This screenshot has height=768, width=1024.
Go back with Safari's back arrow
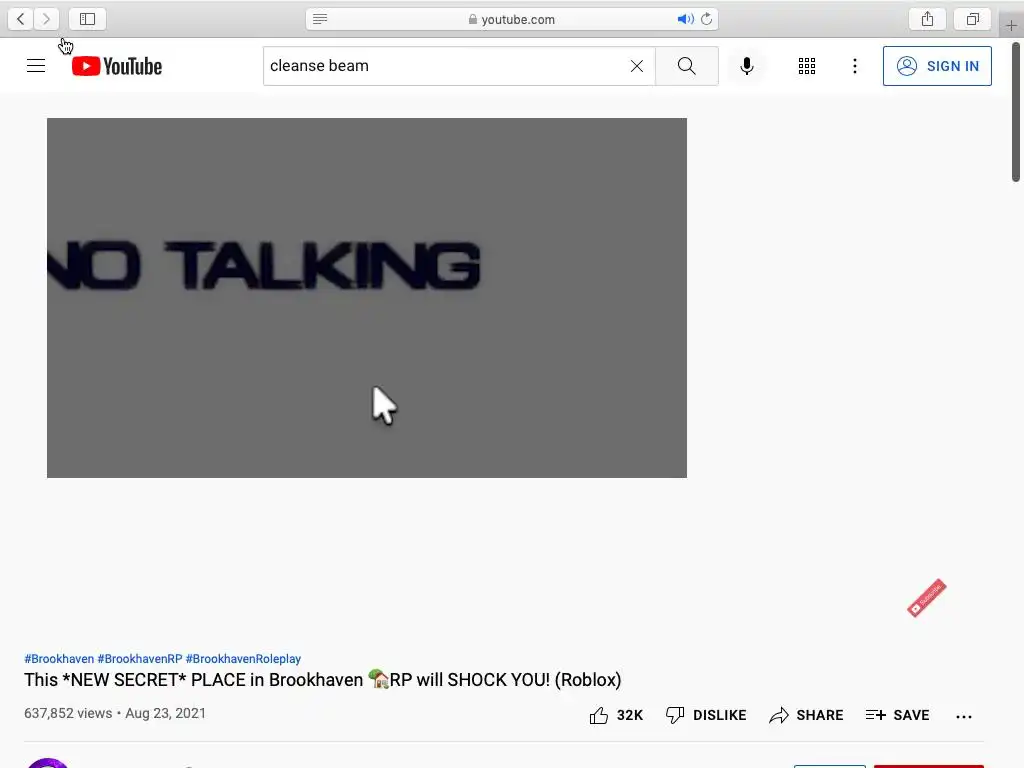point(20,19)
